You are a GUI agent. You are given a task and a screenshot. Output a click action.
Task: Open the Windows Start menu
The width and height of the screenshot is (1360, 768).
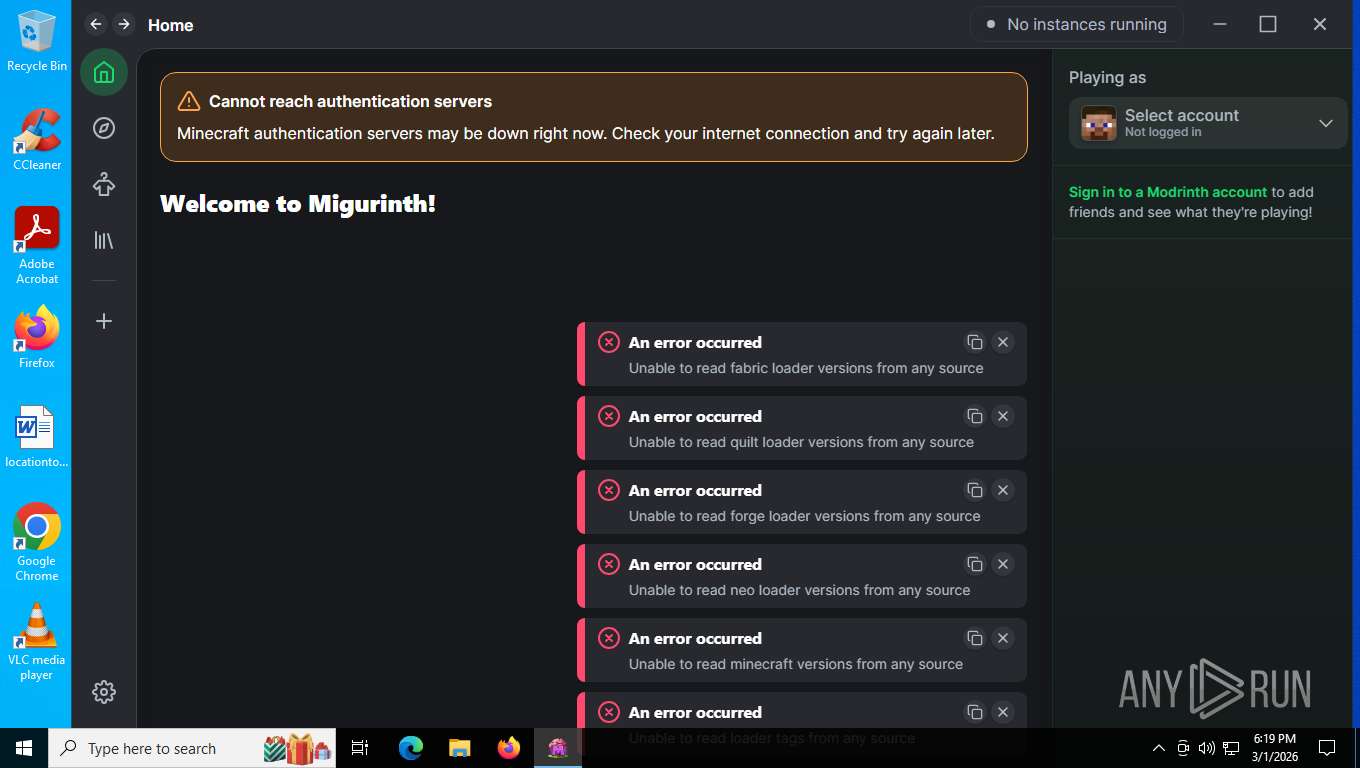[x=24, y=748]
